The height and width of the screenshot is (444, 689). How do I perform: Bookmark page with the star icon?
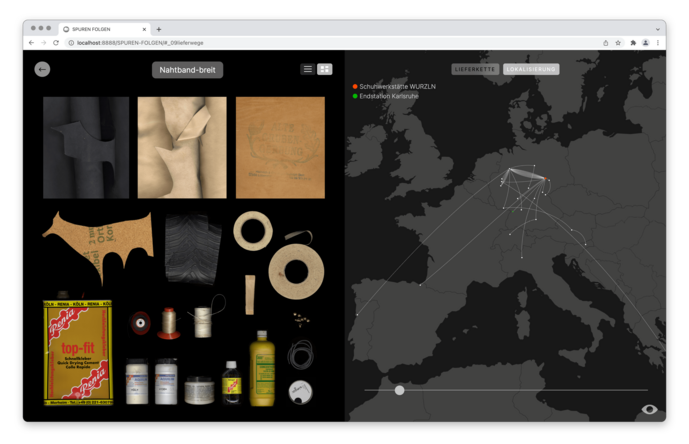click(618, 43)
